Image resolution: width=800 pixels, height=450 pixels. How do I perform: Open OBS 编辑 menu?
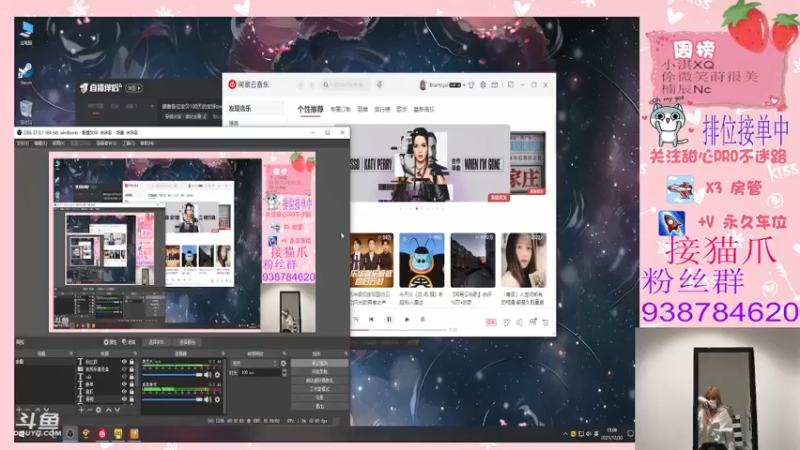[x=40, y=143]
